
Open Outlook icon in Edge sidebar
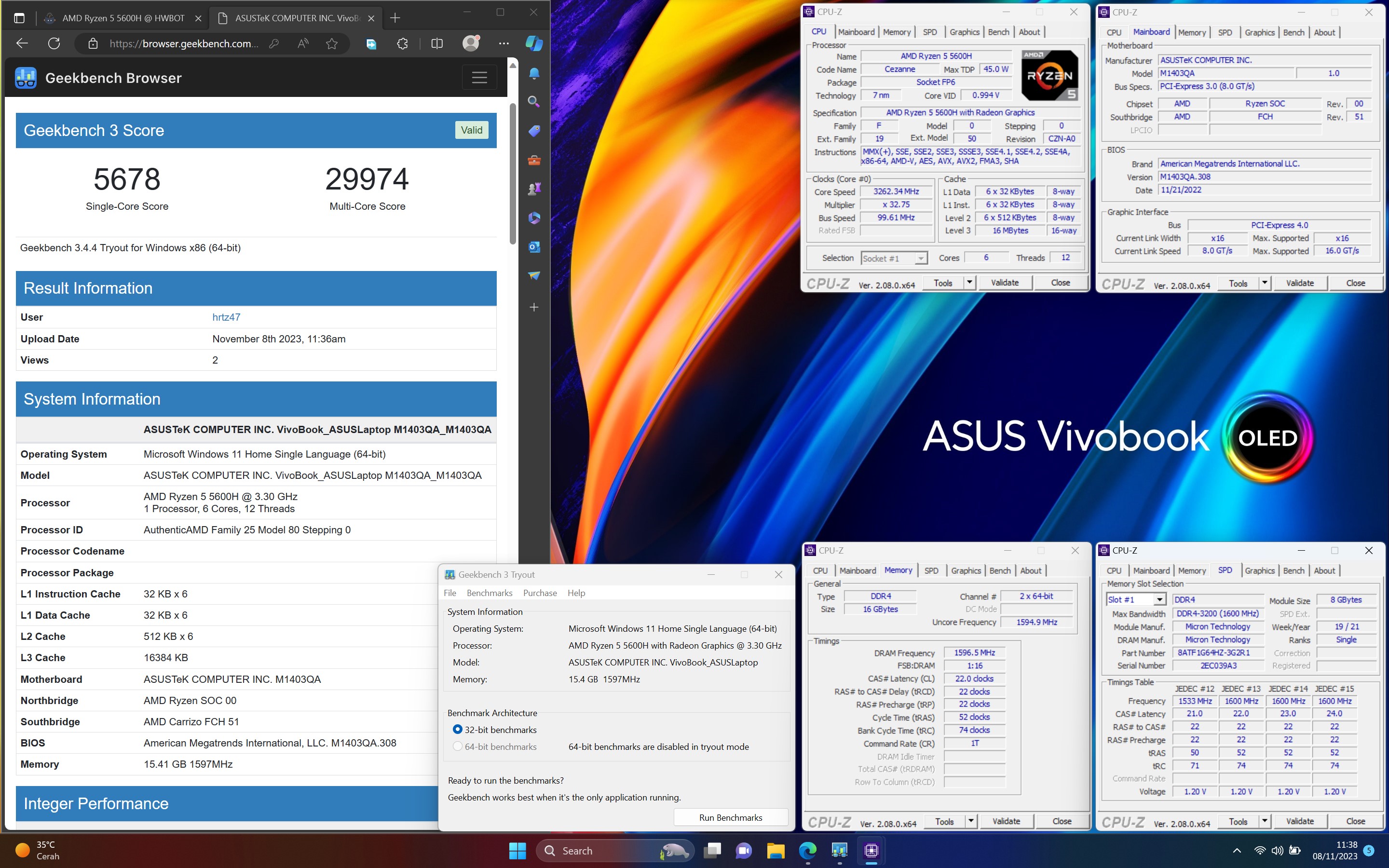pyautogui.click(x=534, y=247)
